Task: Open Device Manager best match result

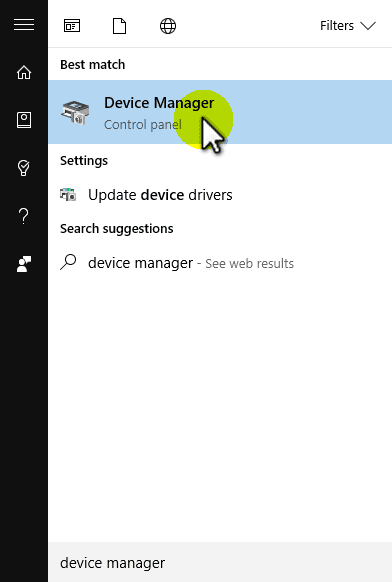Action: pyautogui.click(x=220, y=112)
